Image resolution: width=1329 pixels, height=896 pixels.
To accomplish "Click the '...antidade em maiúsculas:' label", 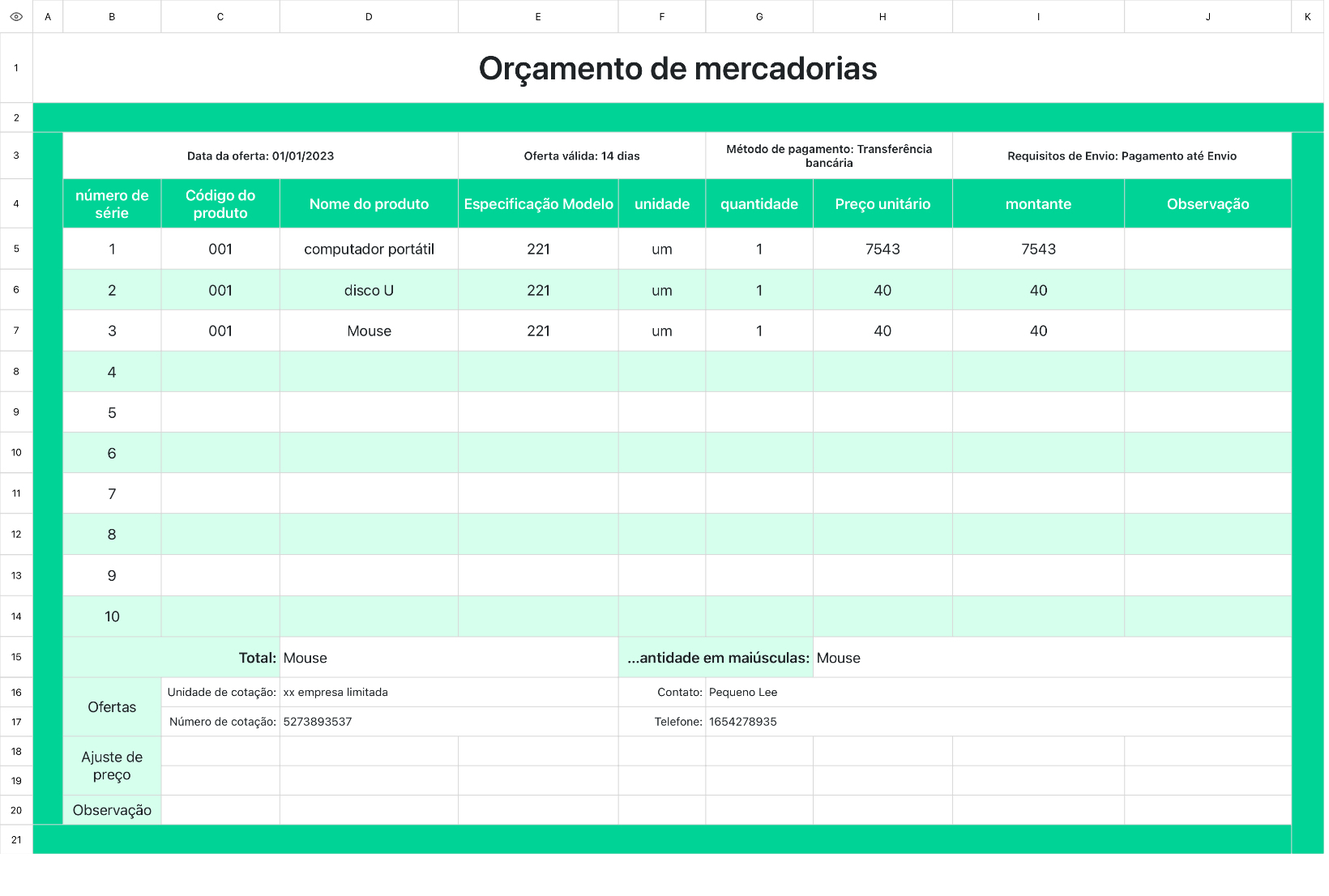I will 716,657.
